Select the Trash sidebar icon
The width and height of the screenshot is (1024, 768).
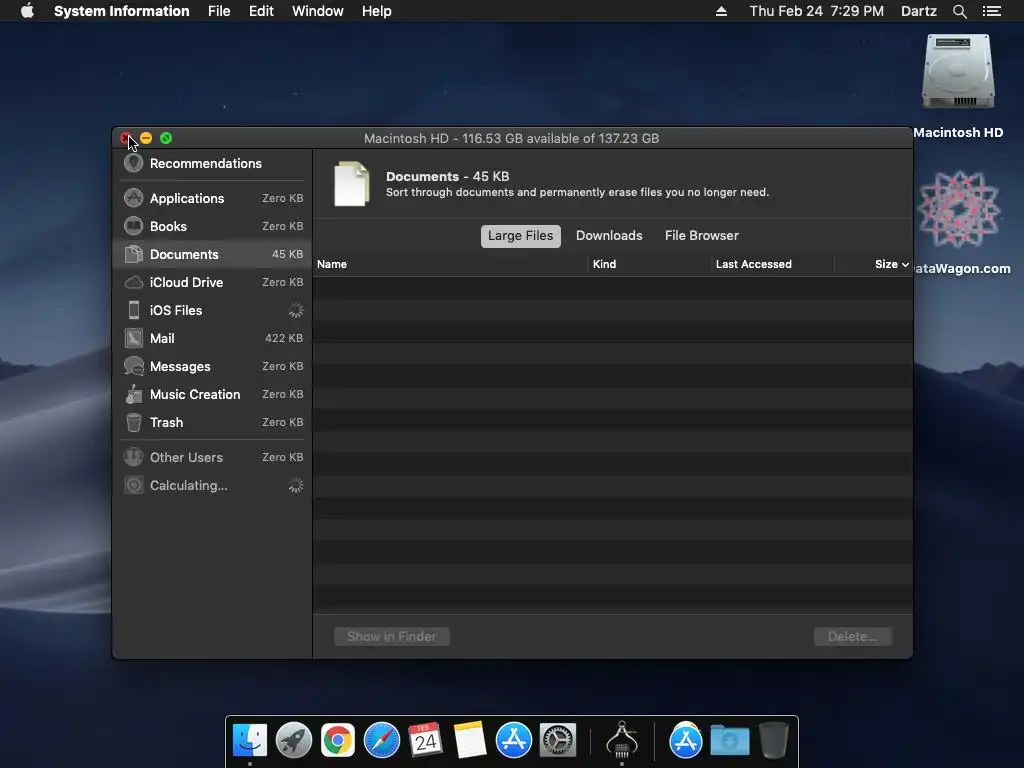click(133, 423)
